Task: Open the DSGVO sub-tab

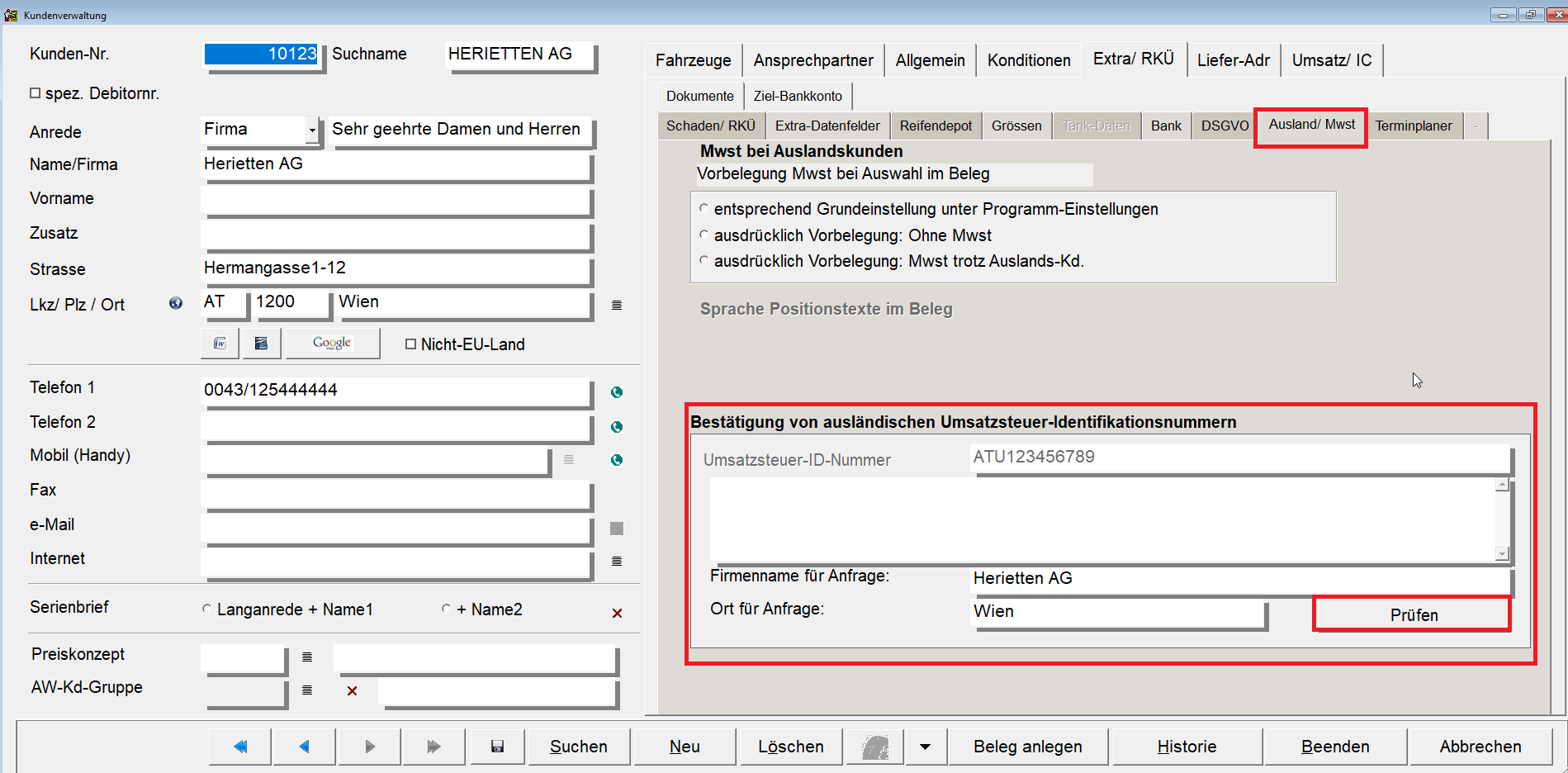Action: [x=1225, y=126]
